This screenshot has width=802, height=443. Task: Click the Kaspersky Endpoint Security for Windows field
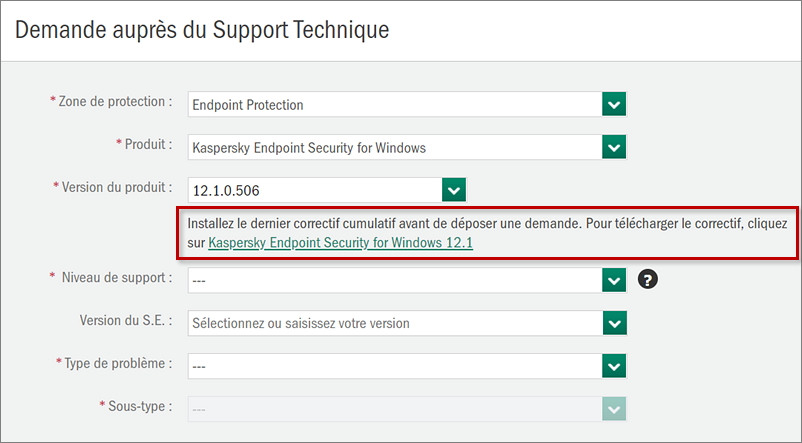click(395, 147)
